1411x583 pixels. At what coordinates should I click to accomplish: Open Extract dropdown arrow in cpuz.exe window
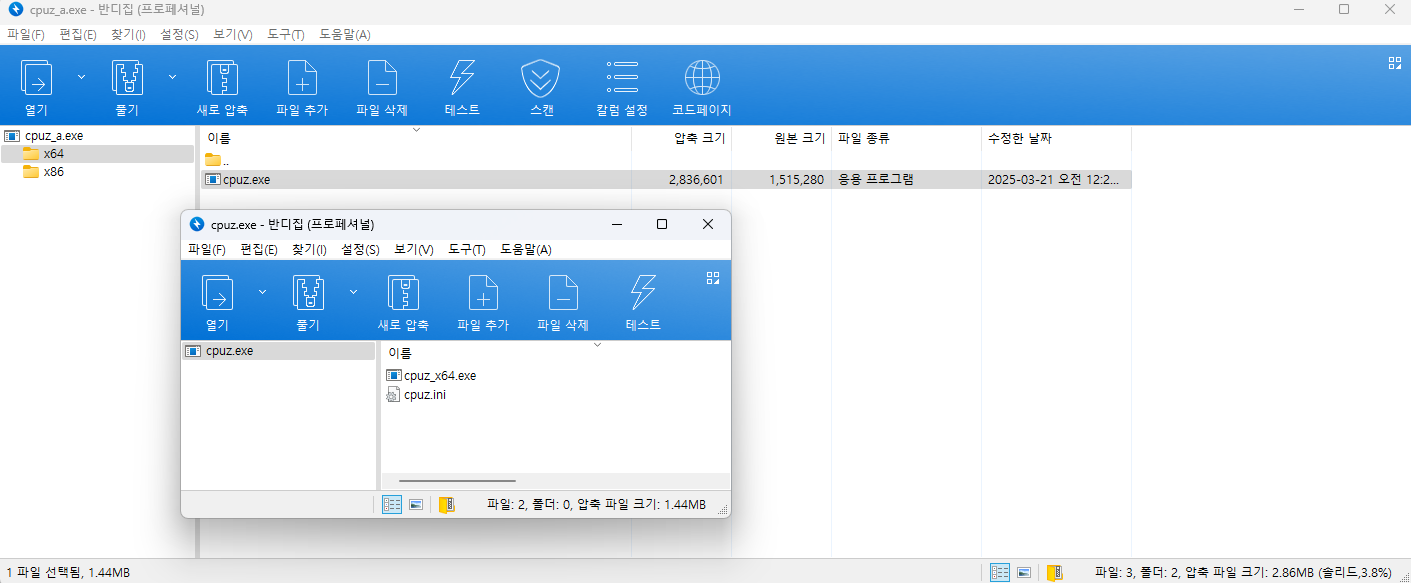353,291
